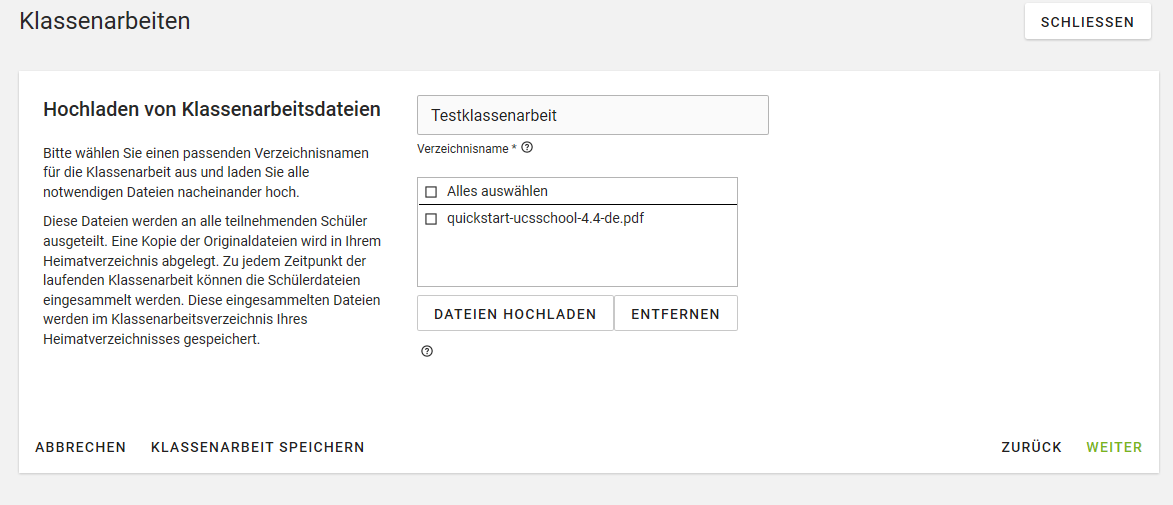Screen dimensions: 1173x505
Task: Click the Klassenarbeiten page heading
Action: [x=105, y=21]
